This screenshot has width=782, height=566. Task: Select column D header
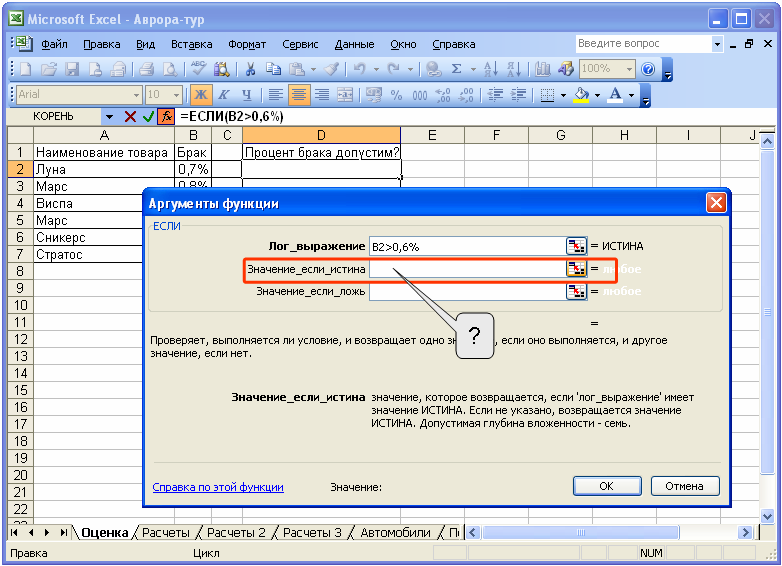[x=321, y=135]
